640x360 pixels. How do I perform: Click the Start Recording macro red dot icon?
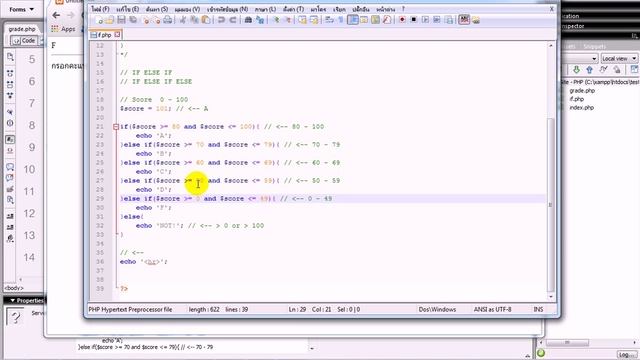[402, 20]
